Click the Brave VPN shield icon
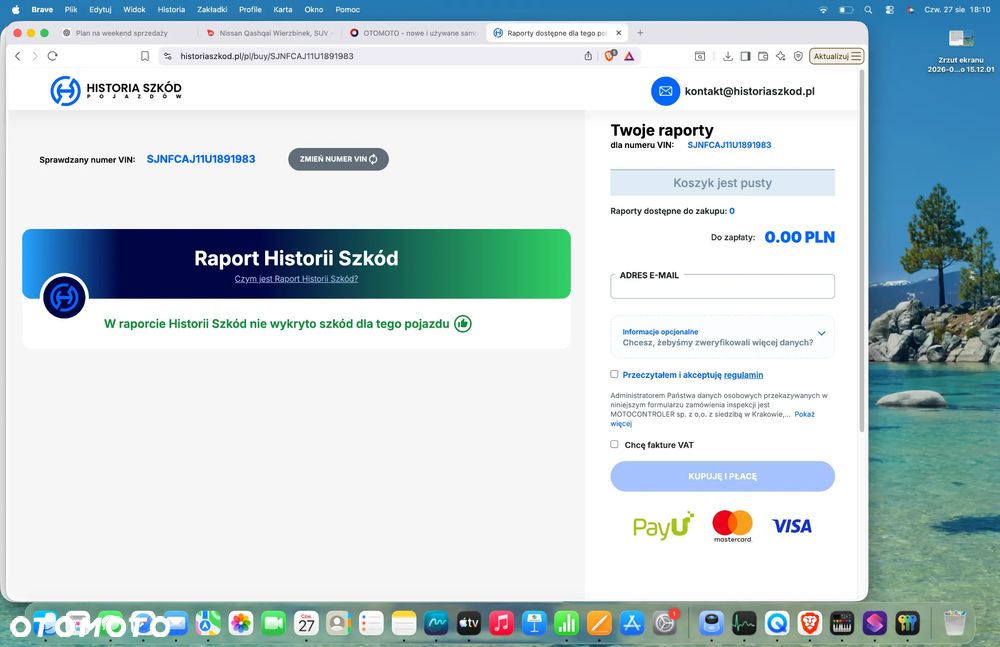 [798, 56]
